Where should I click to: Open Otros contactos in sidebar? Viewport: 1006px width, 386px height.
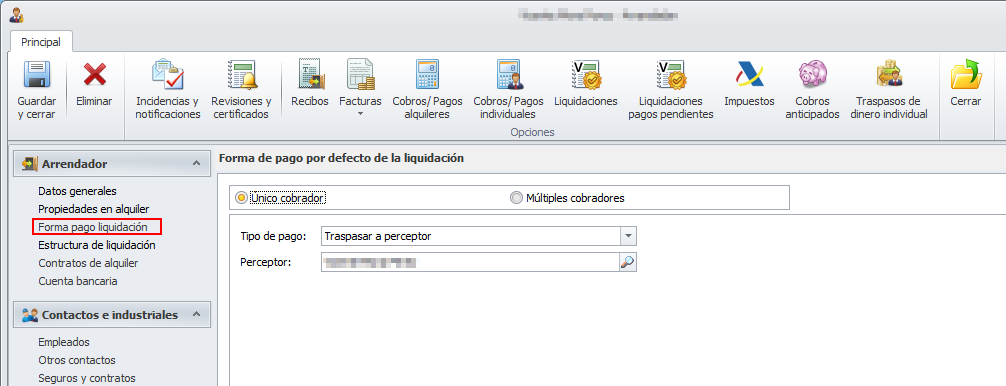point(77,360)
